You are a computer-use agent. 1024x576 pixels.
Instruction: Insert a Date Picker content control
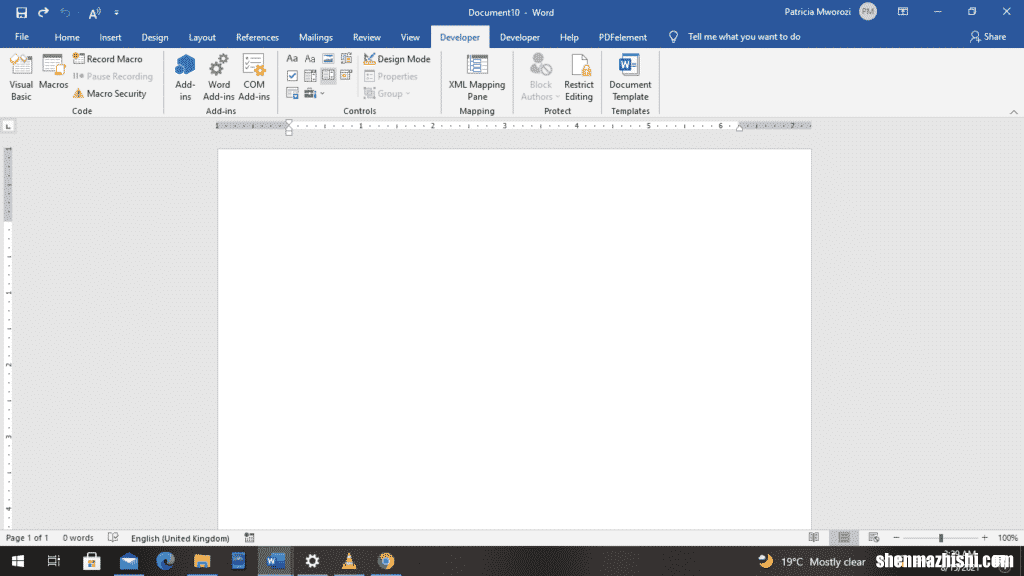click(346, 76)
